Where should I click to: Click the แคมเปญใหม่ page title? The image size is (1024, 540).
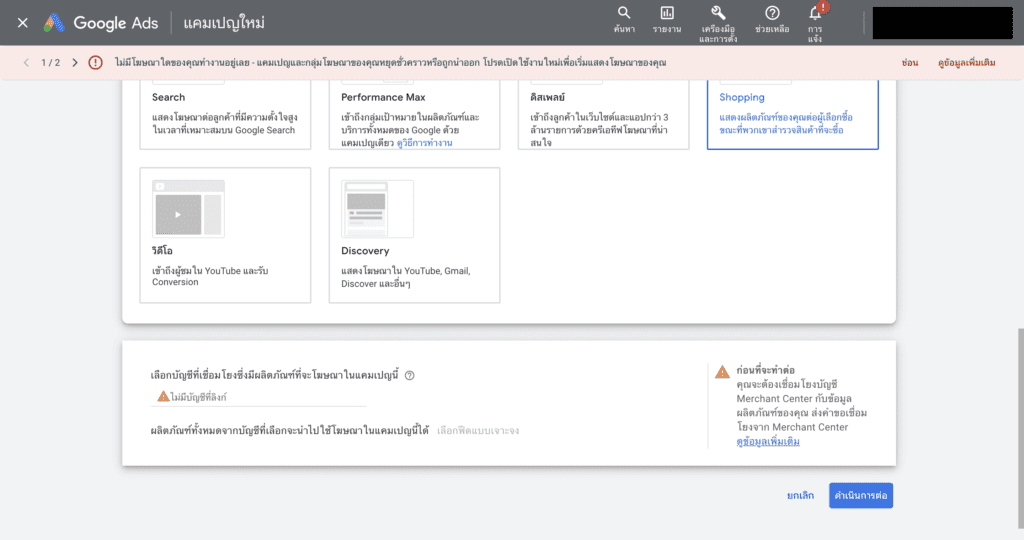click(224, 23)
